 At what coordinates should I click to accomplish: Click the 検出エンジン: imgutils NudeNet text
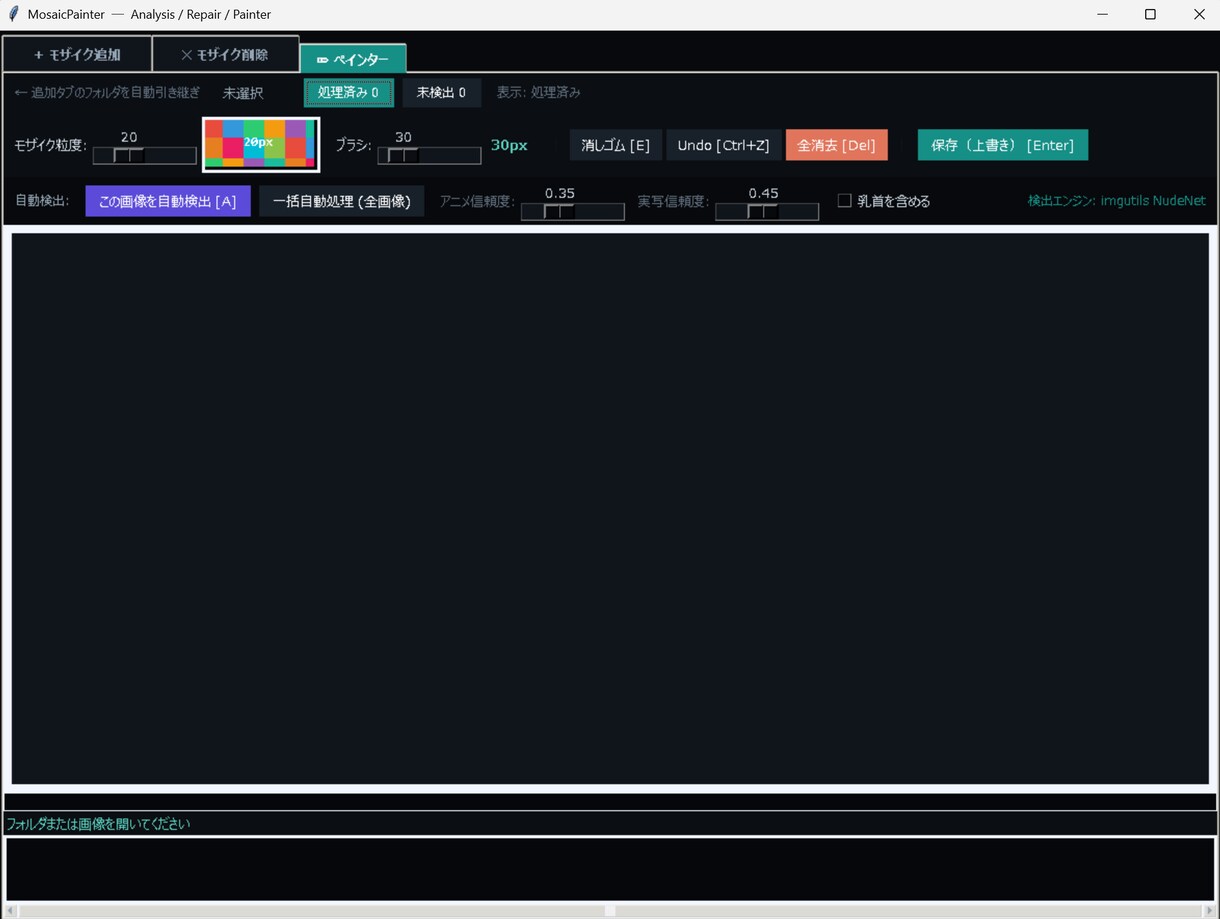point(1117,201)
